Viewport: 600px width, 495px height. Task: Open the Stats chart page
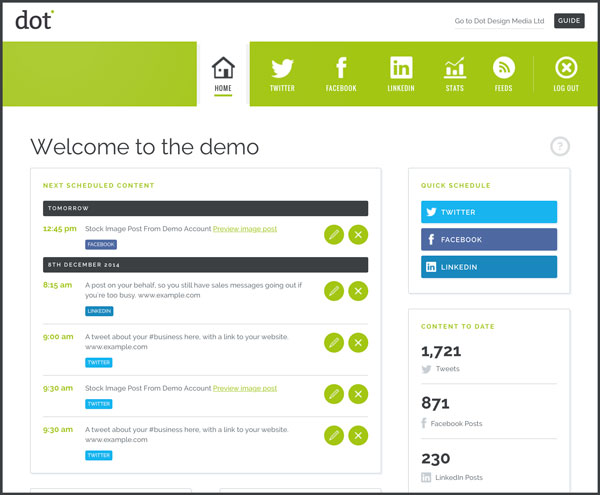[455, 74]
